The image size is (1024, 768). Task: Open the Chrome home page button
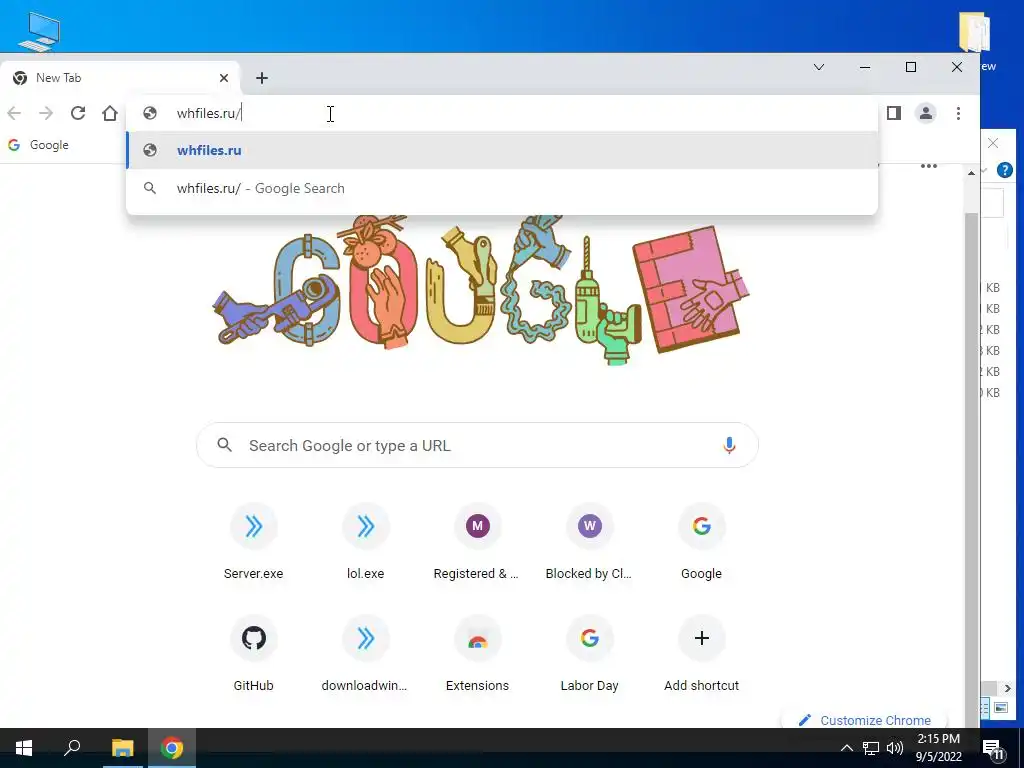click(x=110, y=113)
